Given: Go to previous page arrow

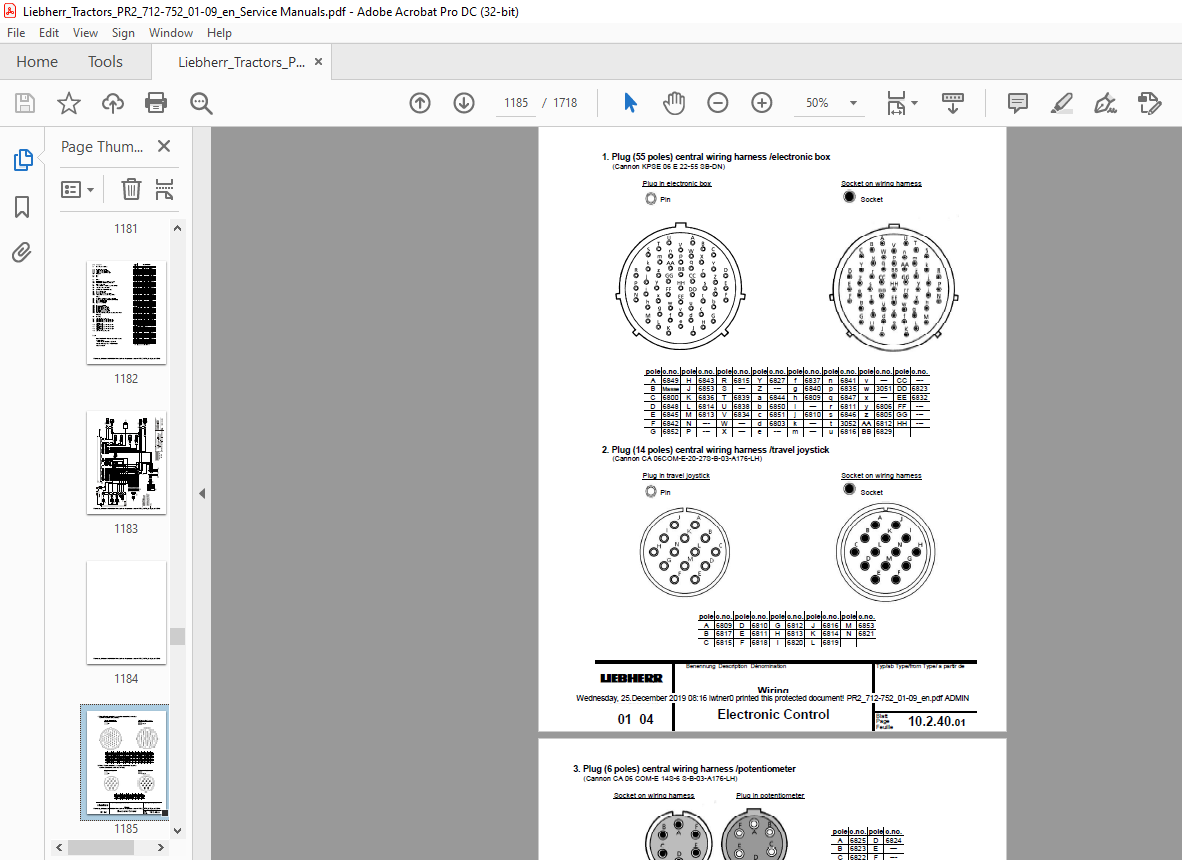Looking at the screenshot, I should click(420, 103).
